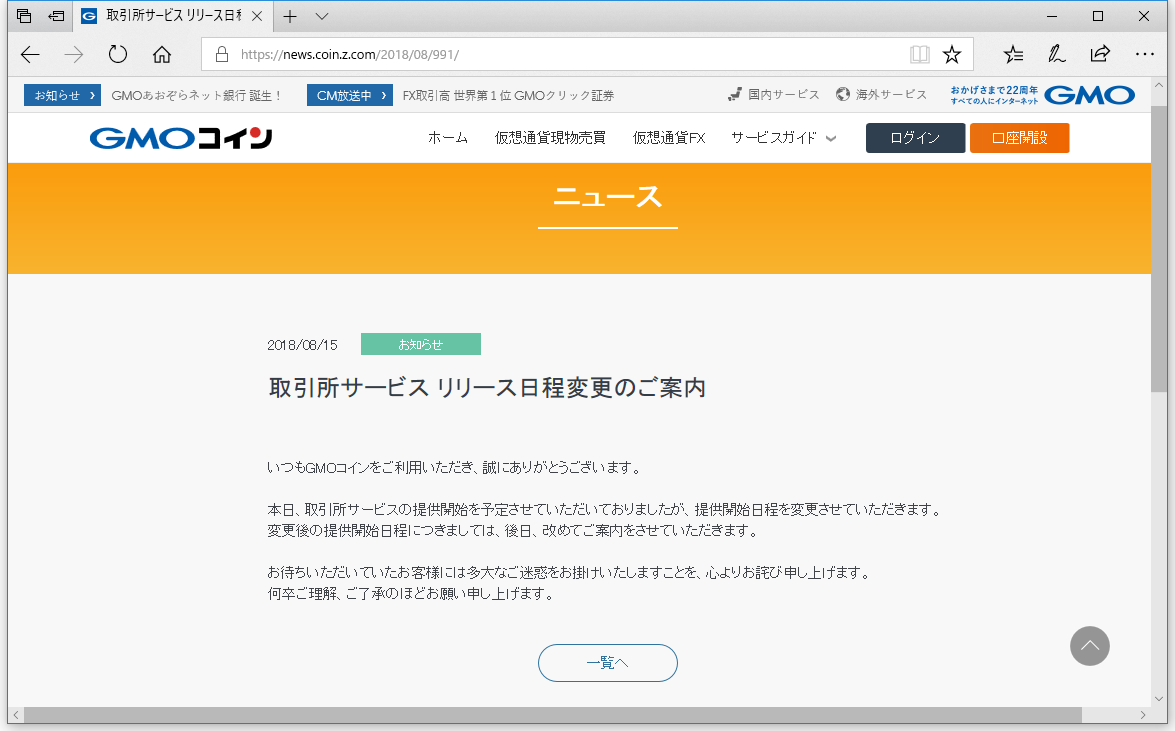Click the お知らせ category tag

pos(420,343)
